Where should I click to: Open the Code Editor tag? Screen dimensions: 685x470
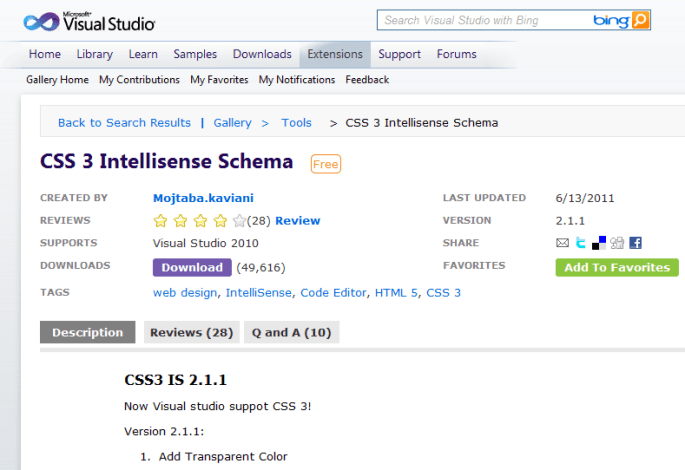[333, 293]
